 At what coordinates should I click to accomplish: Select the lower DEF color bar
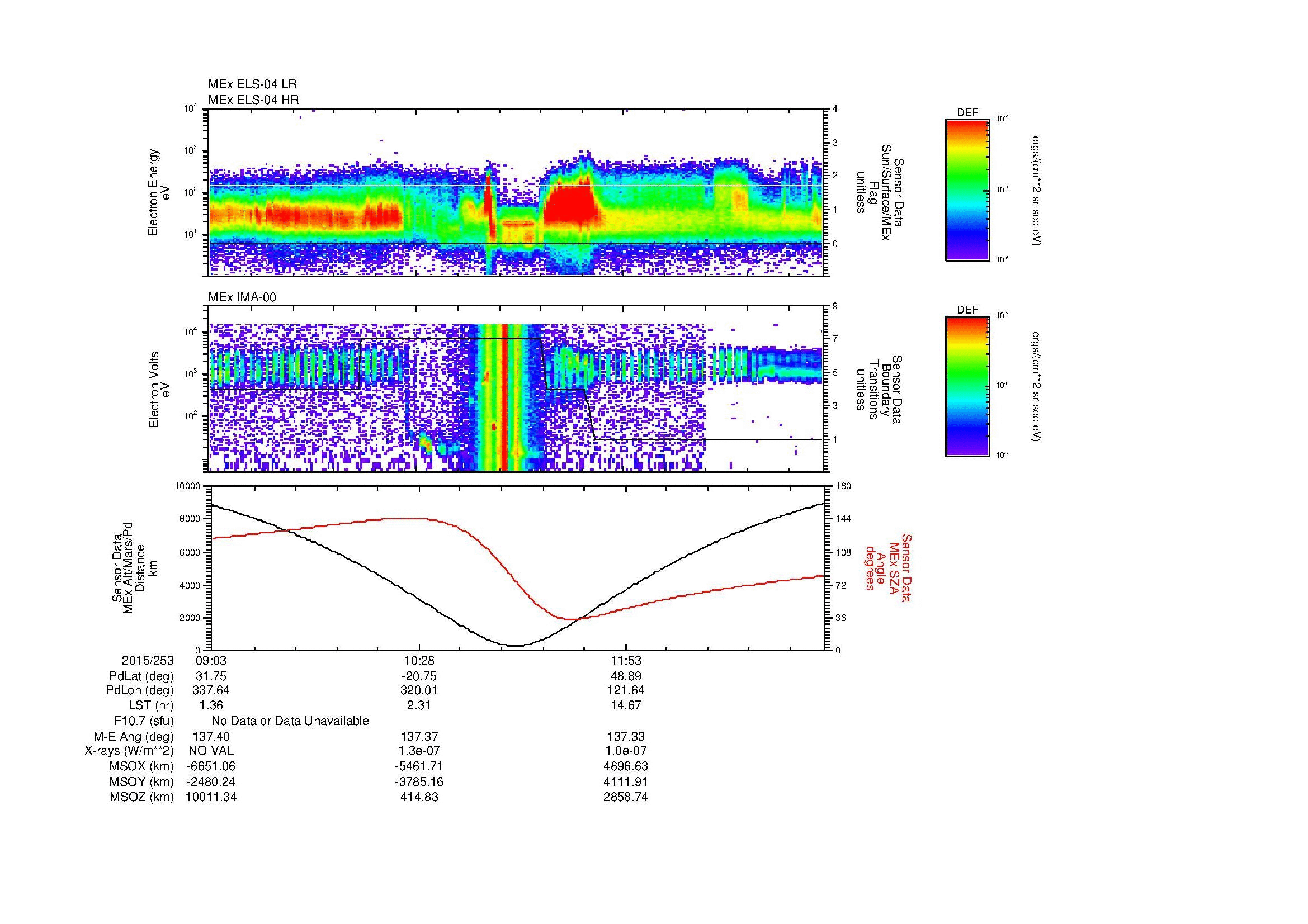967,387
